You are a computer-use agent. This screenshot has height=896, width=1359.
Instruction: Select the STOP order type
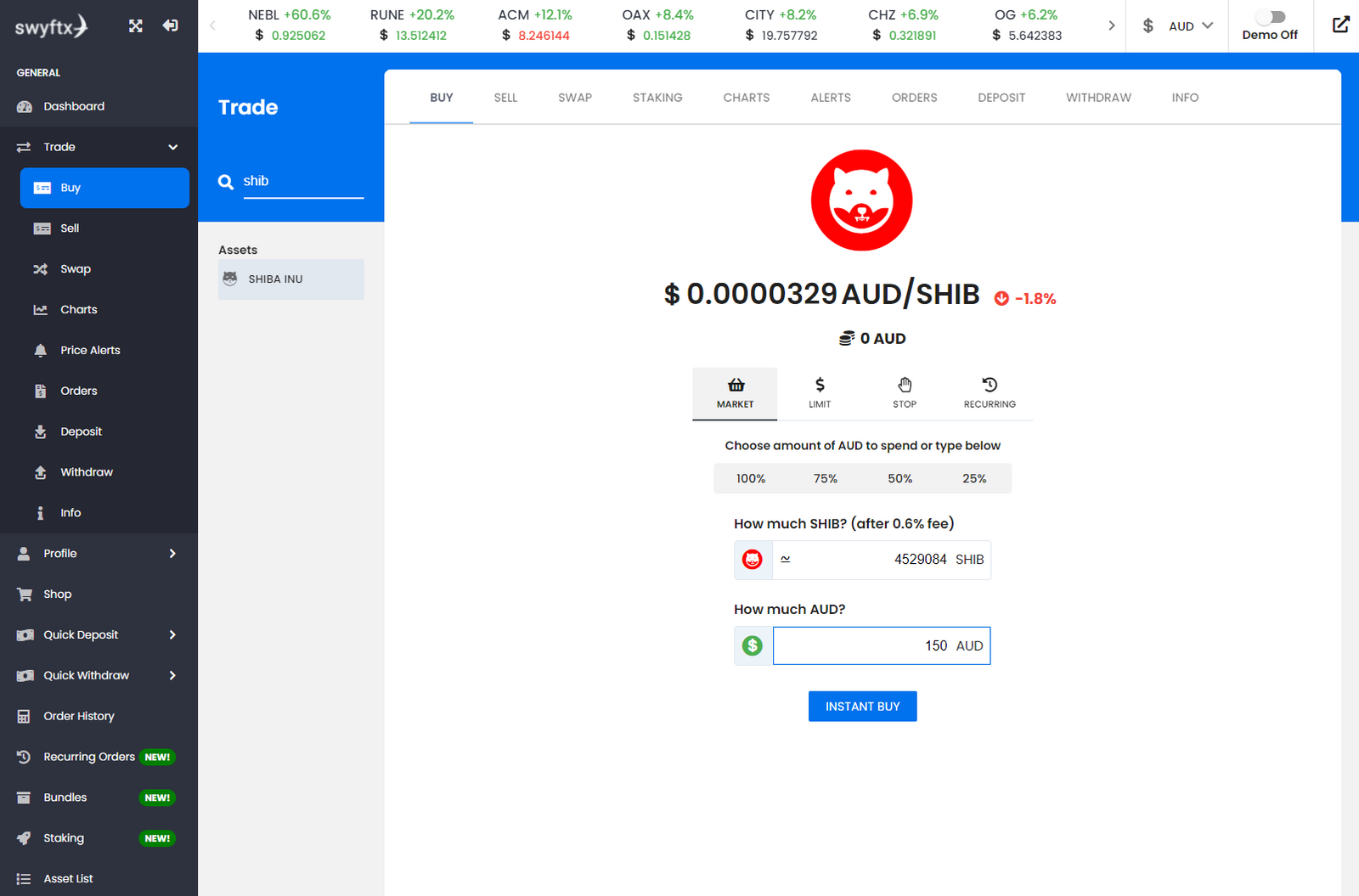coord(905,394)
